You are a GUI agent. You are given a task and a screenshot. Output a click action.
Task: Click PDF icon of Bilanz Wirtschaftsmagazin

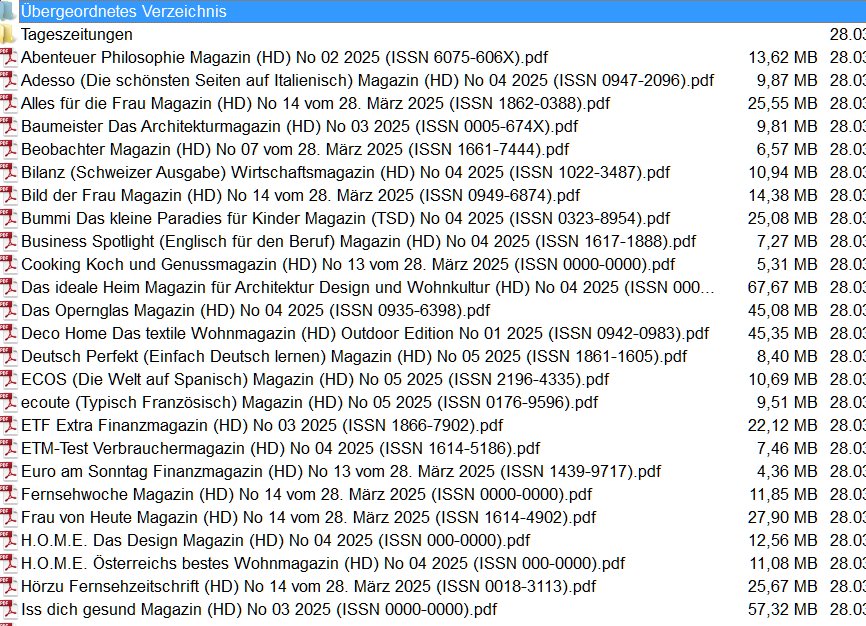click(x=8, y=172)
